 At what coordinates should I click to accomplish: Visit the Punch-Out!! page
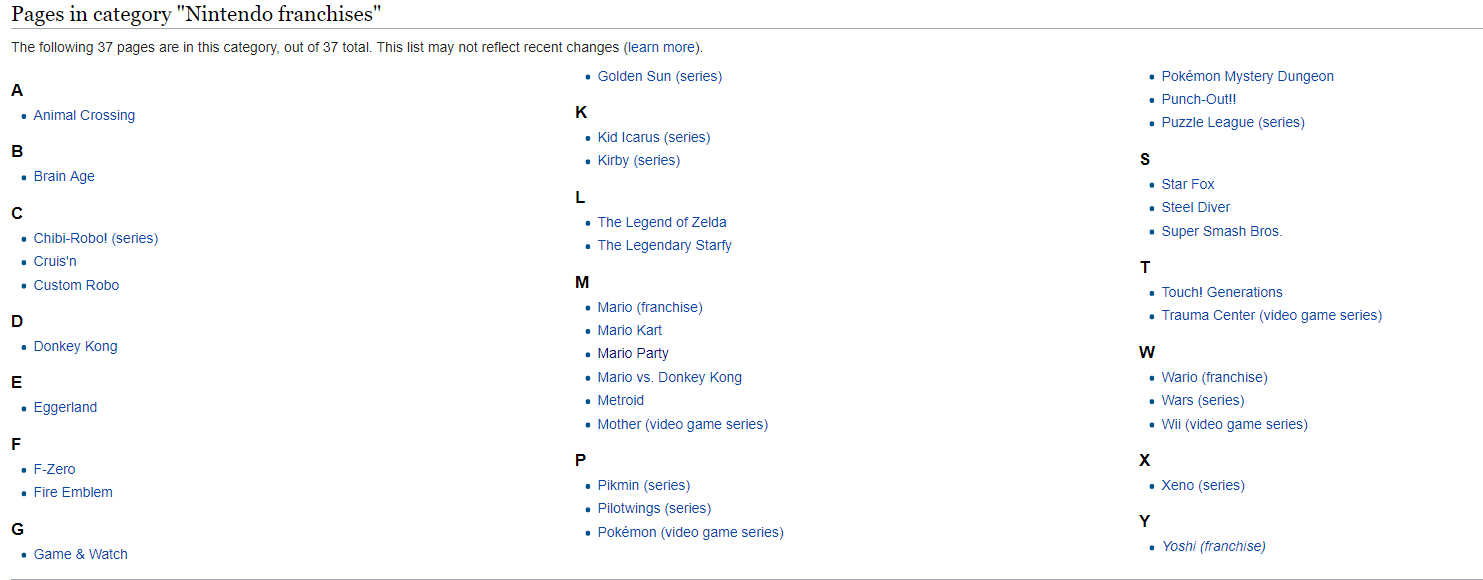(1199, 99)
